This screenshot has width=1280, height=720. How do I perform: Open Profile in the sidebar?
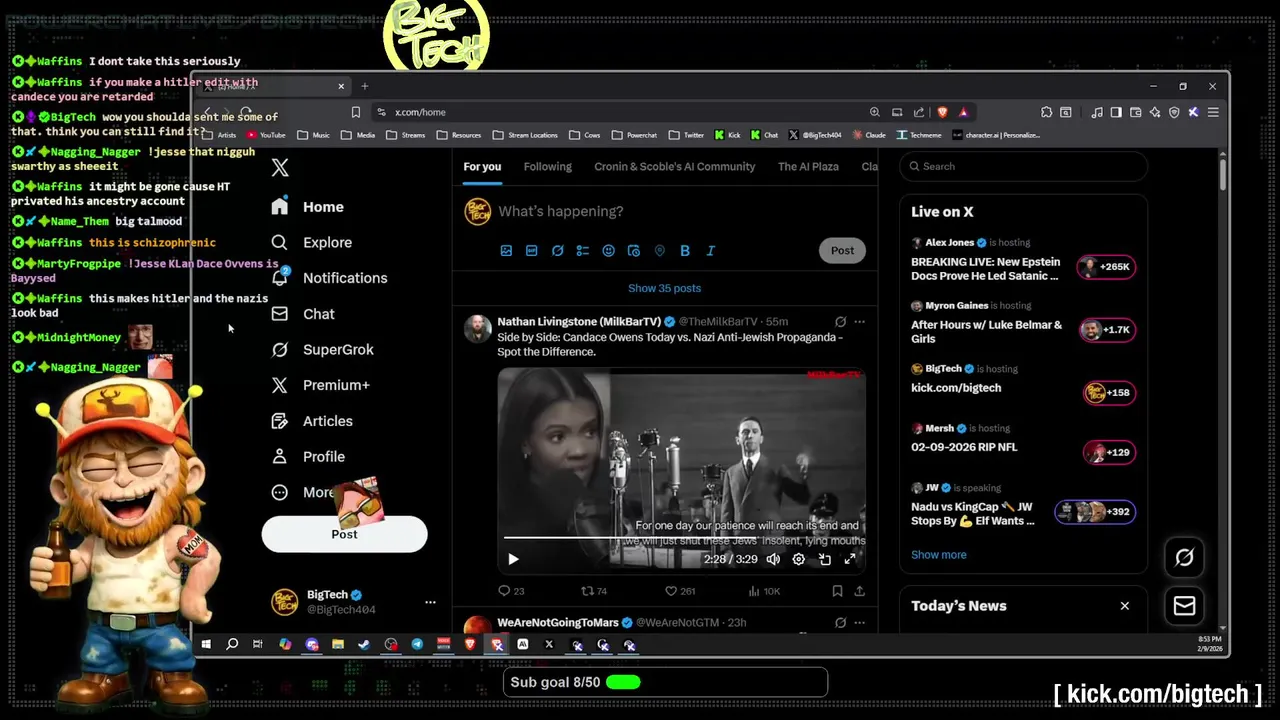click(309, 456)
